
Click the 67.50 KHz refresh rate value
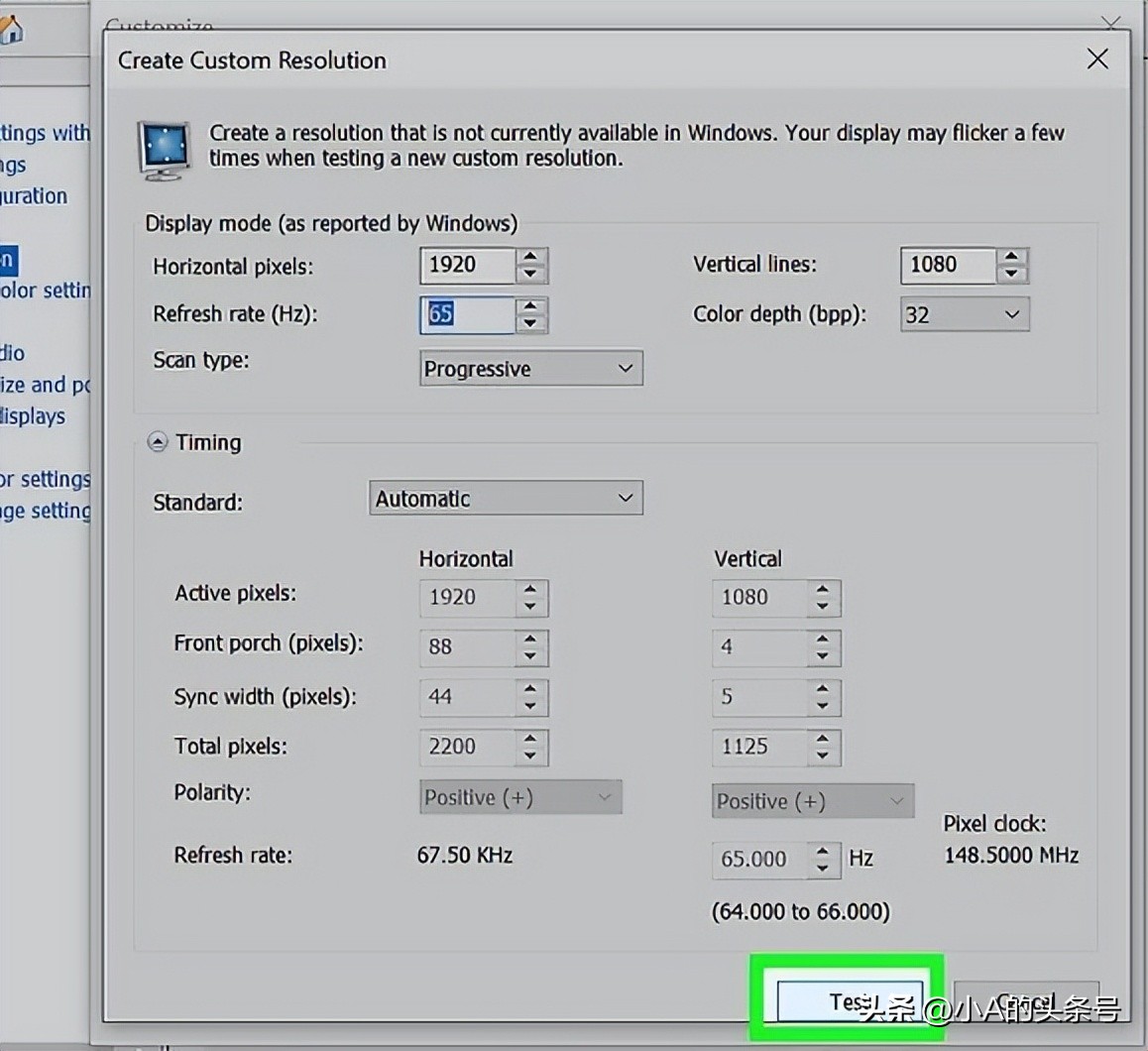click(465, 856)
